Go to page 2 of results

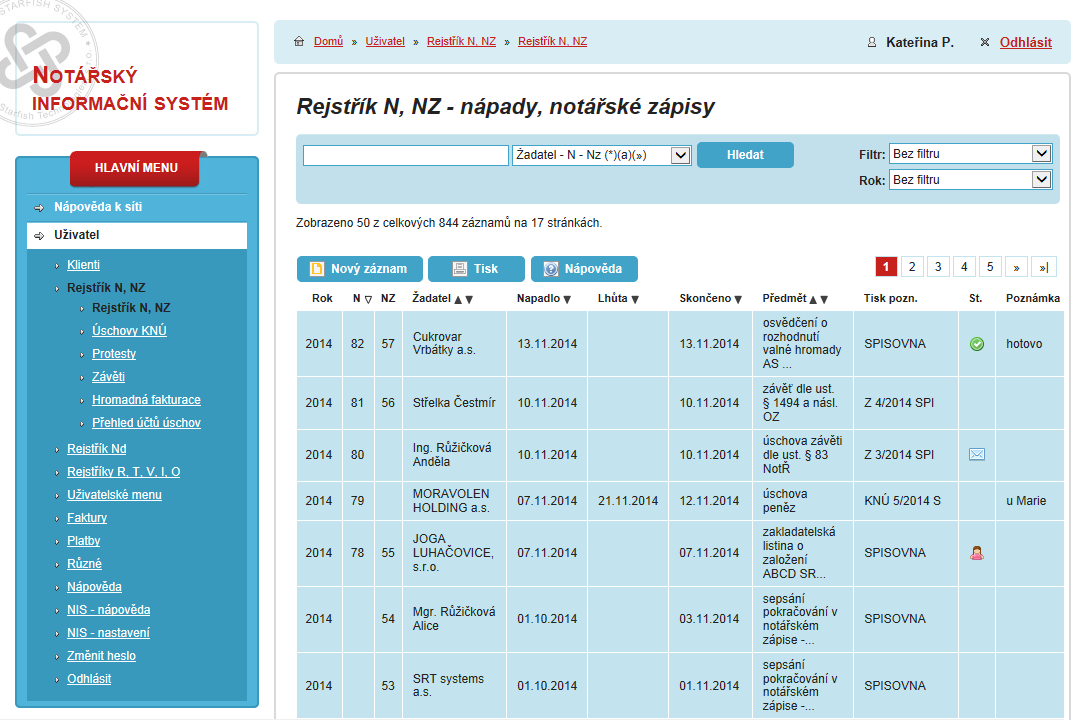(x=912, y=266)
